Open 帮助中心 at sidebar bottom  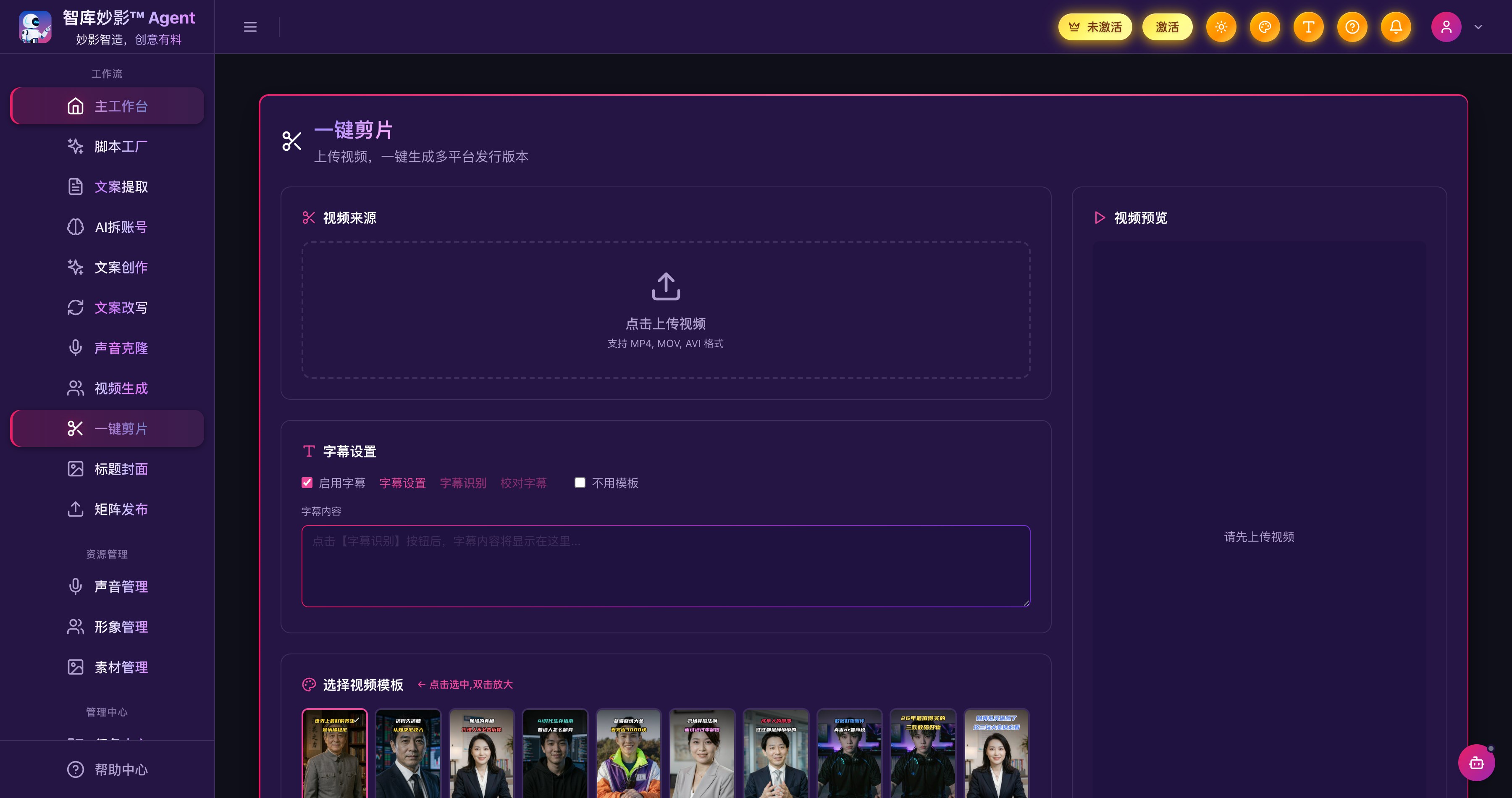point(108,769)
